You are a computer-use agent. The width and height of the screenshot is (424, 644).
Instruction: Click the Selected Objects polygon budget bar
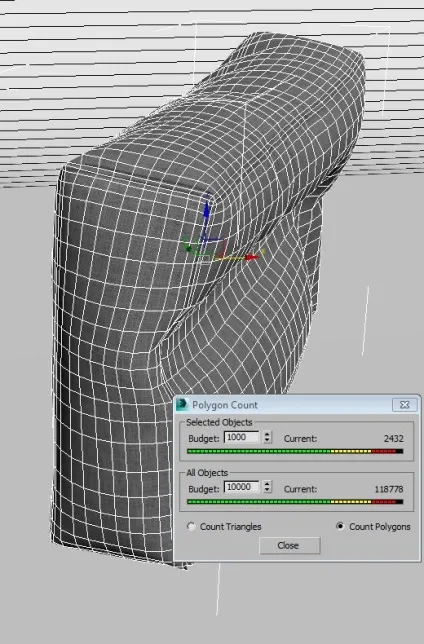295,451
